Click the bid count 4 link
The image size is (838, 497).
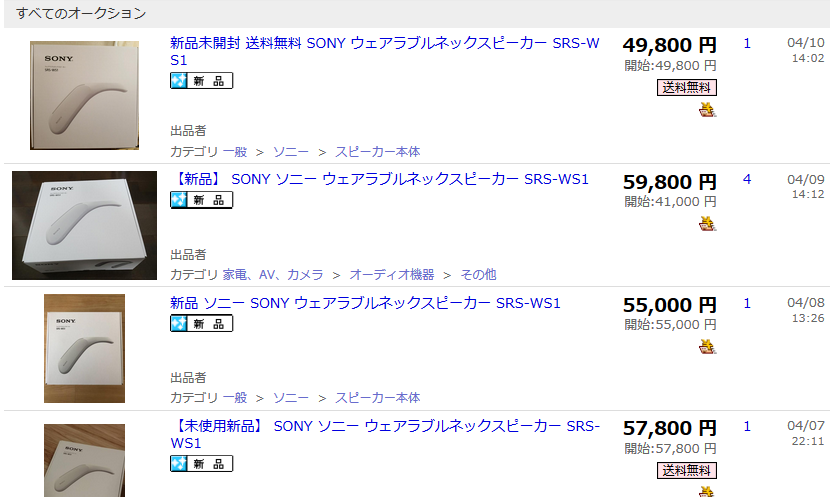[x=747, y=180]
